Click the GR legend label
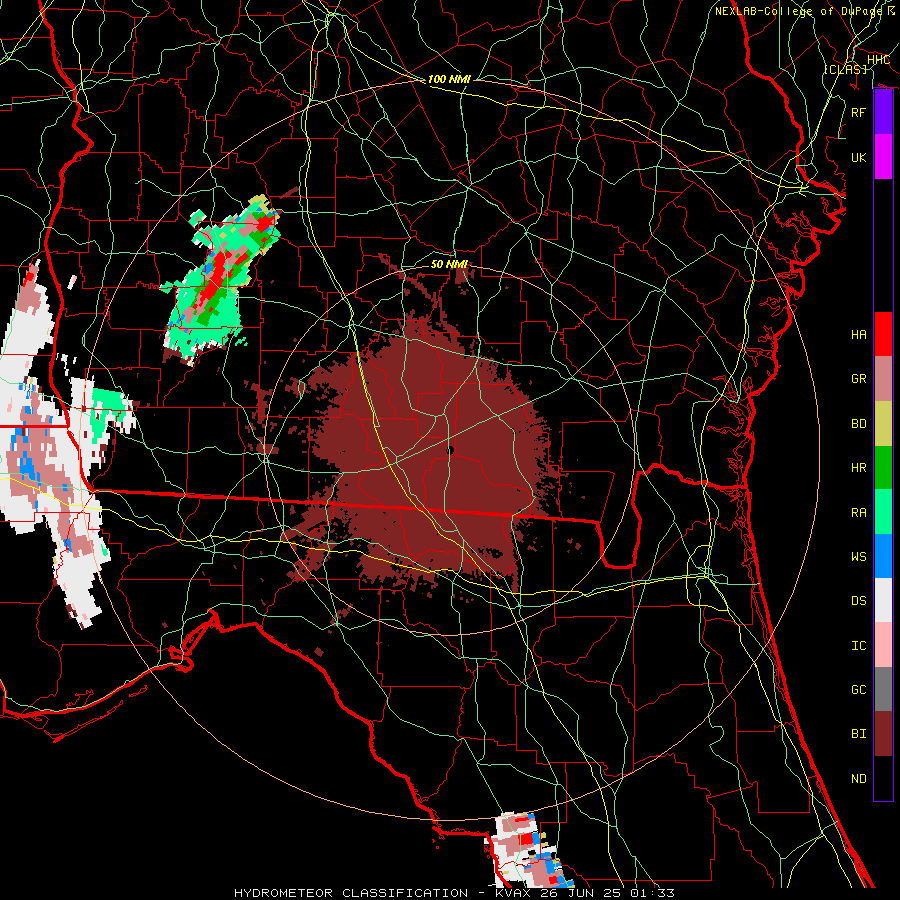The image size is (900, 900). click(x=859, y=379)
